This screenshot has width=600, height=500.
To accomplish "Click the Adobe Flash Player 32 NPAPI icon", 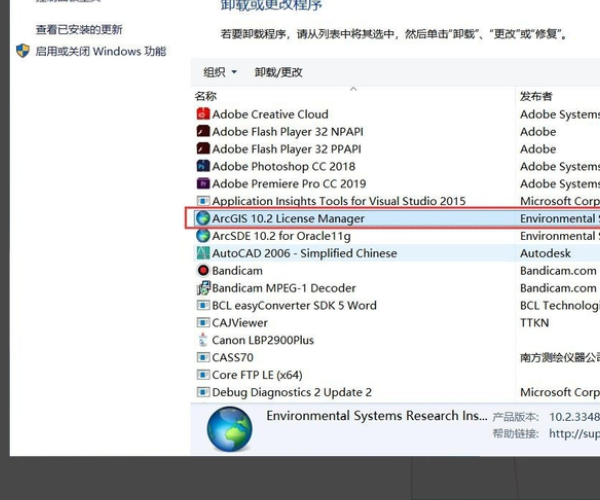I will [x=203, y=131].
